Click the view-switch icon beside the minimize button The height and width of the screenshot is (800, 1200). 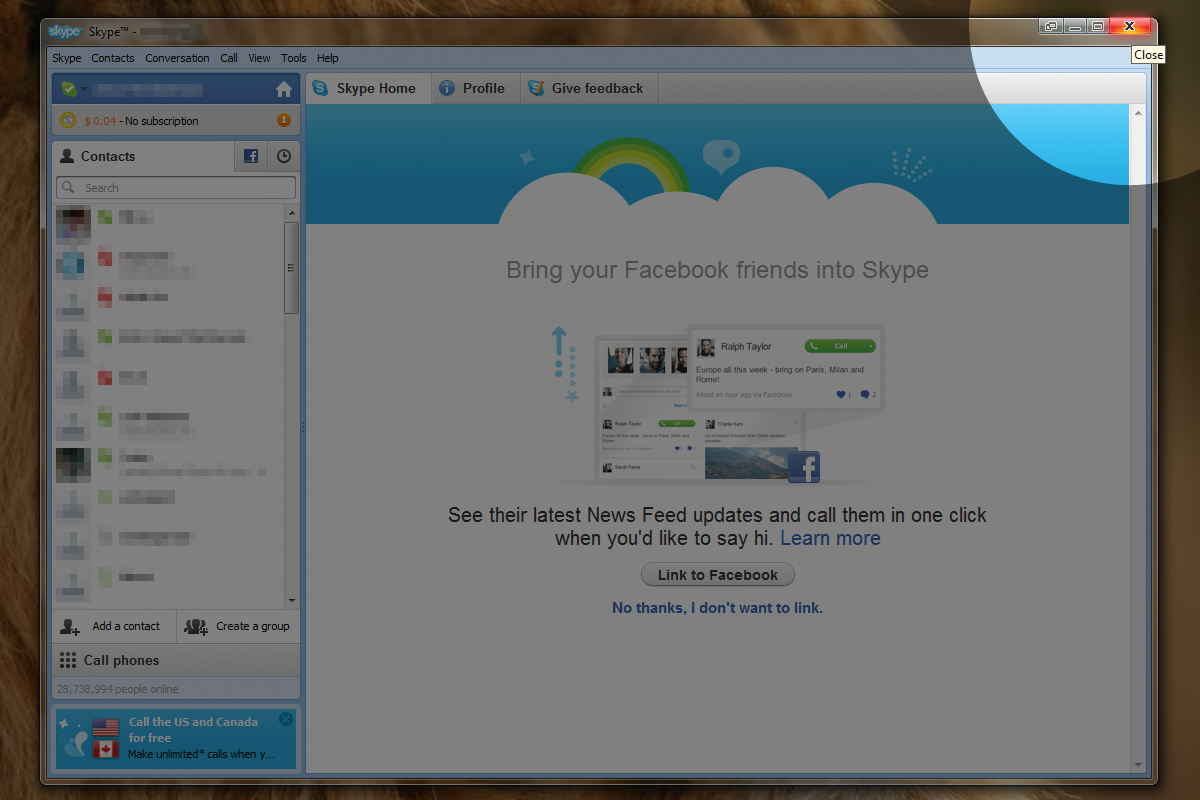[x=1051, y=26]
